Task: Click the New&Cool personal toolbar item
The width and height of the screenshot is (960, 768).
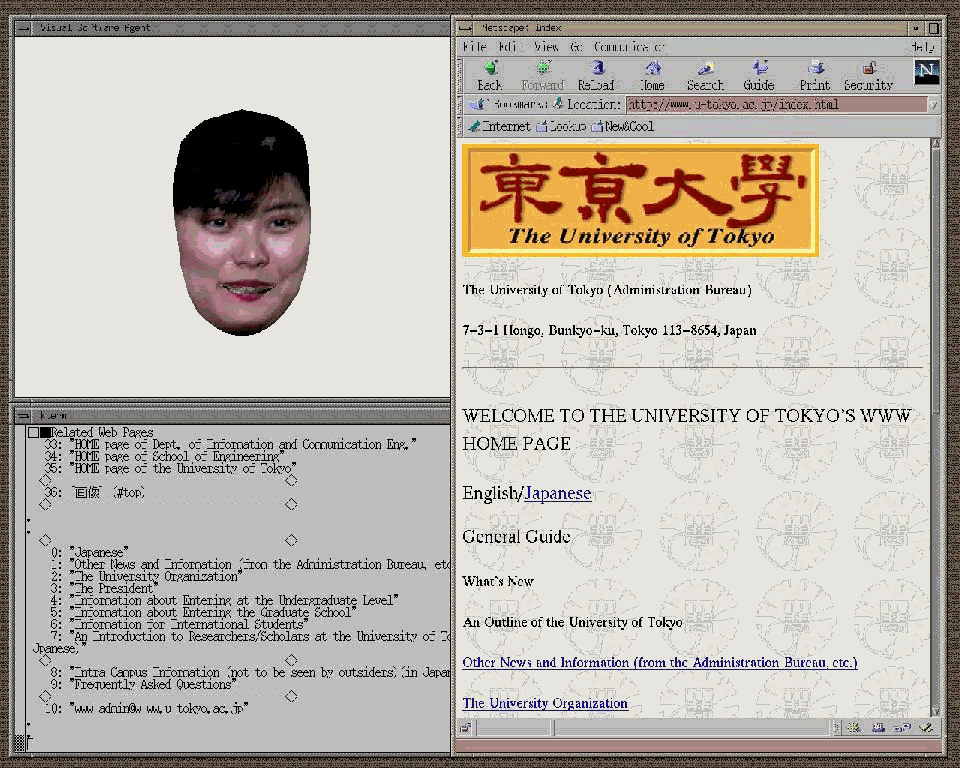Action: coord(623,127)
